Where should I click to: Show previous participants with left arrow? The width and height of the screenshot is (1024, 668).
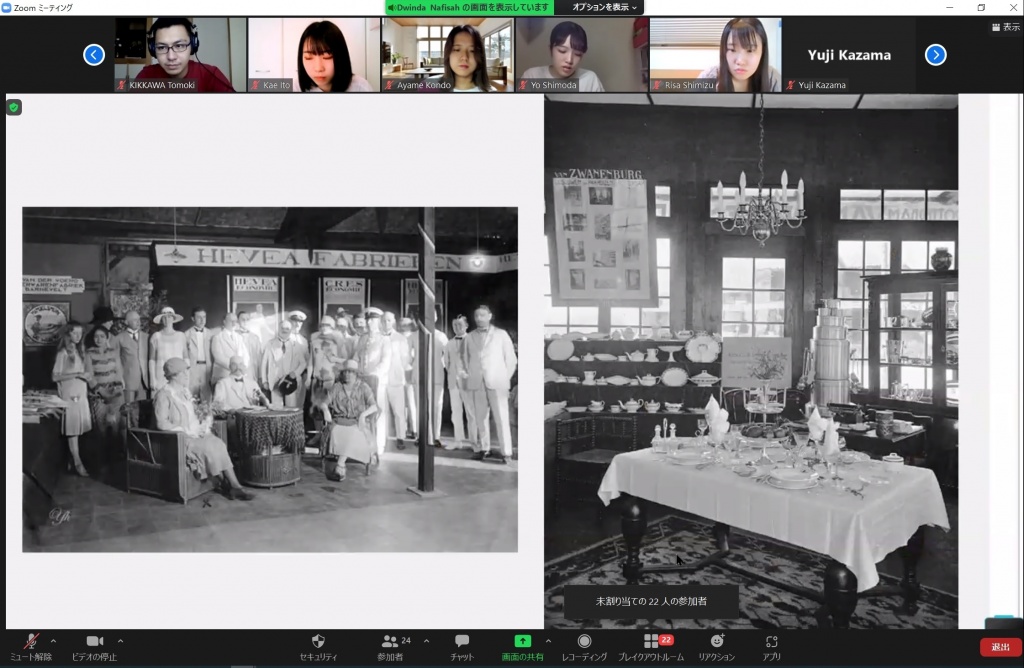point(94,55)
